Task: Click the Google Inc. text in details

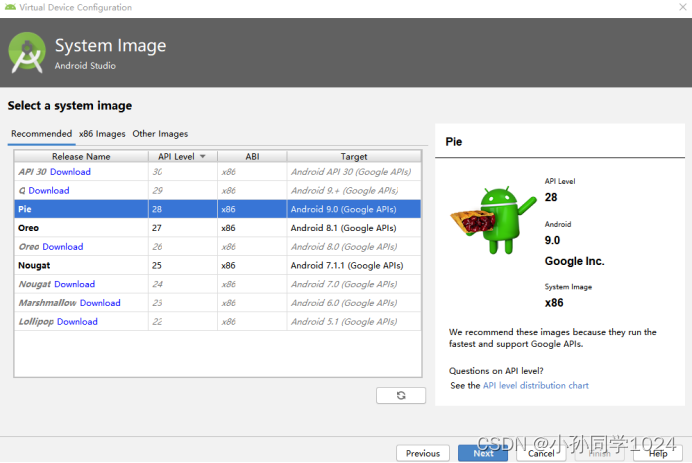Action: tap(574, 261)
